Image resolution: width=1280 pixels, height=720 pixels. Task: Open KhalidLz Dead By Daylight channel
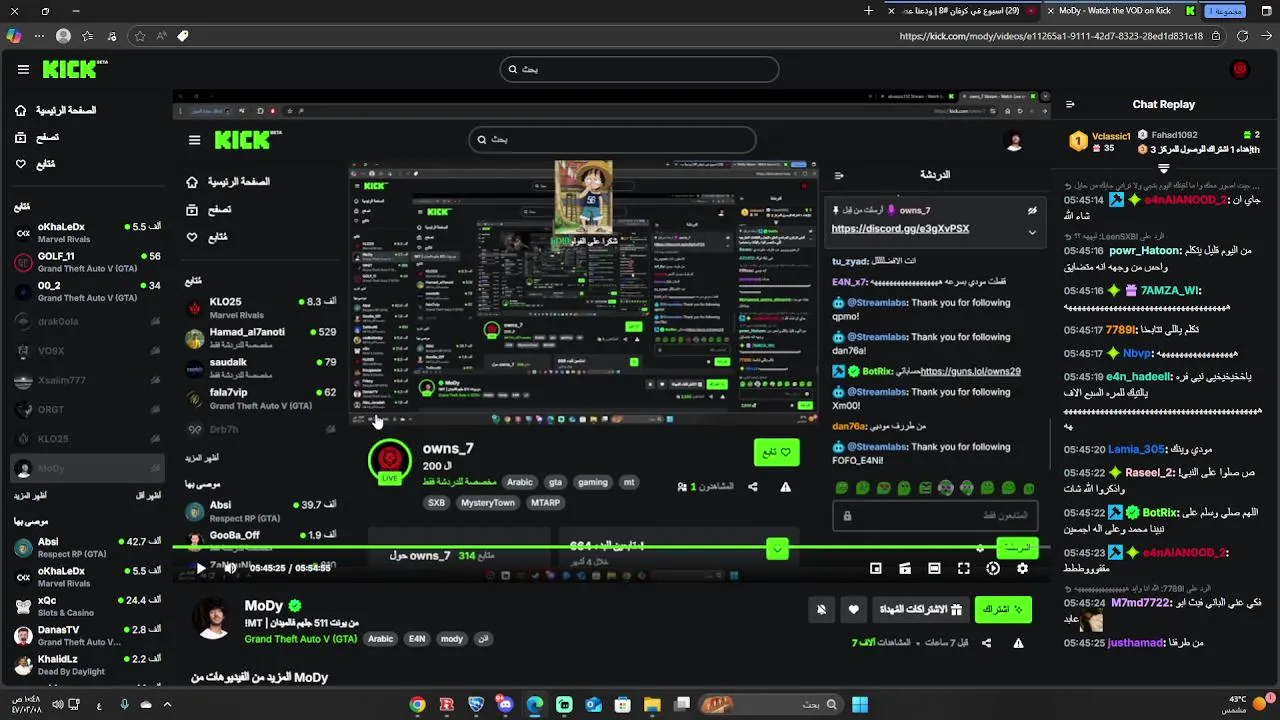[86, 665]
